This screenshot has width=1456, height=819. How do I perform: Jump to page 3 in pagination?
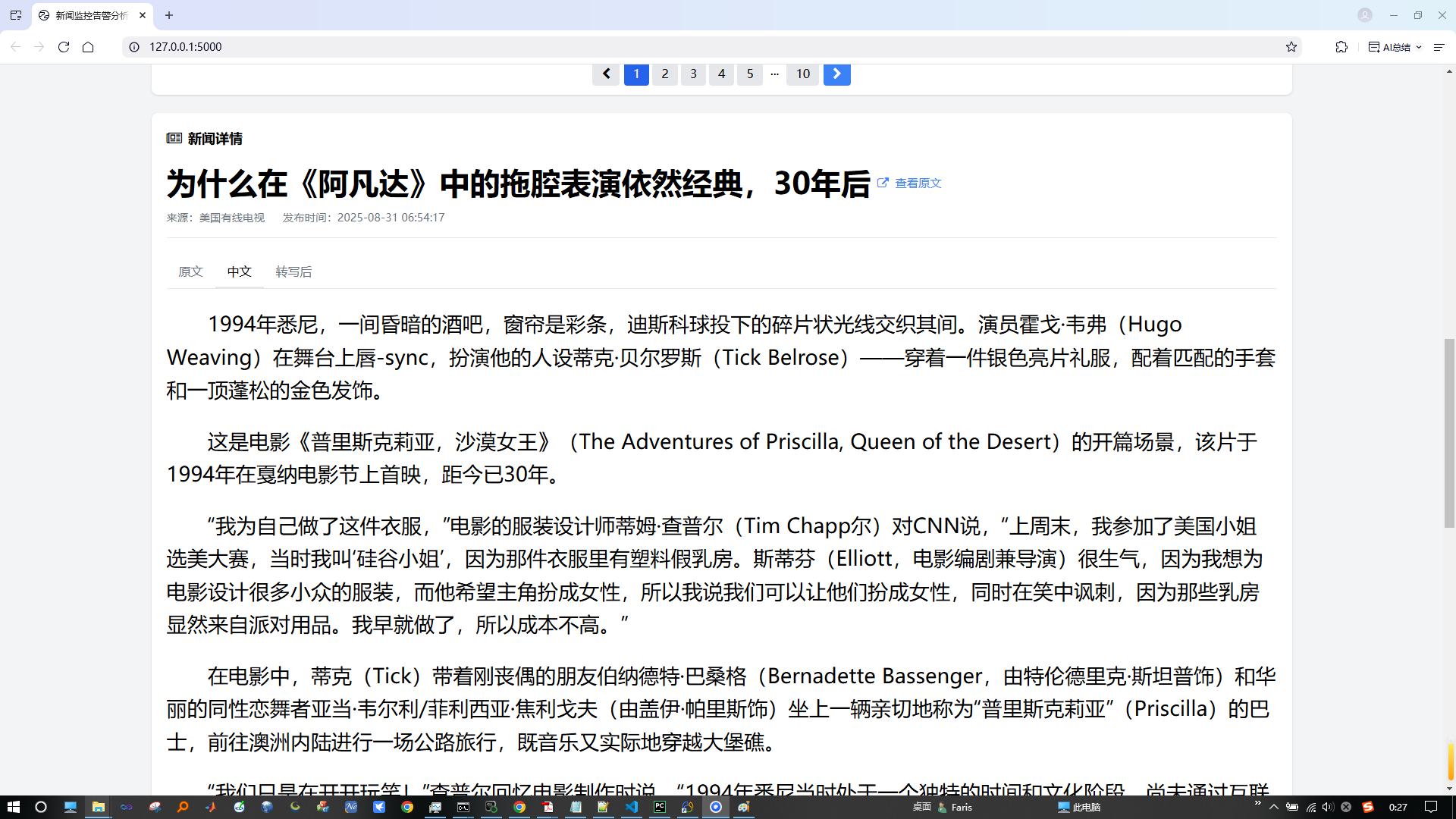pos(693,74)
